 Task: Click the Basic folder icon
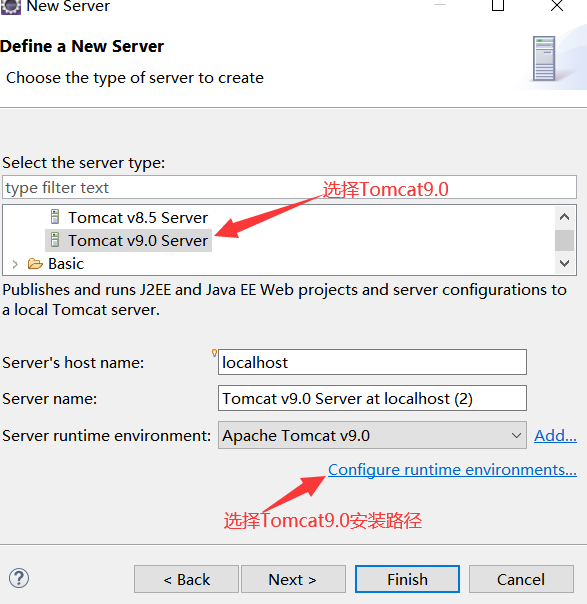[x=35, y=264]
